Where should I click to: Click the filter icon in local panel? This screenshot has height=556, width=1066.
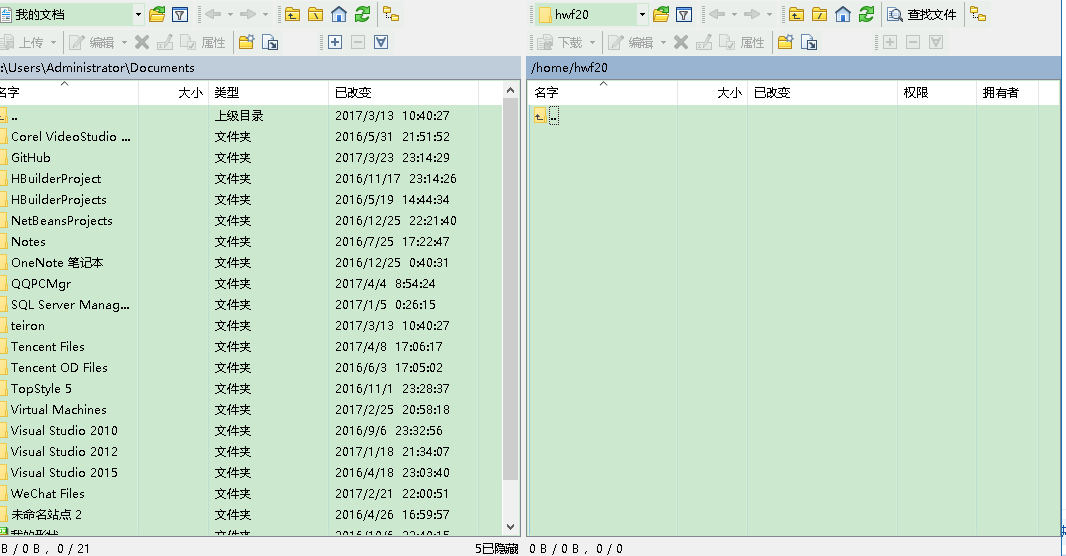coord(180,14)
